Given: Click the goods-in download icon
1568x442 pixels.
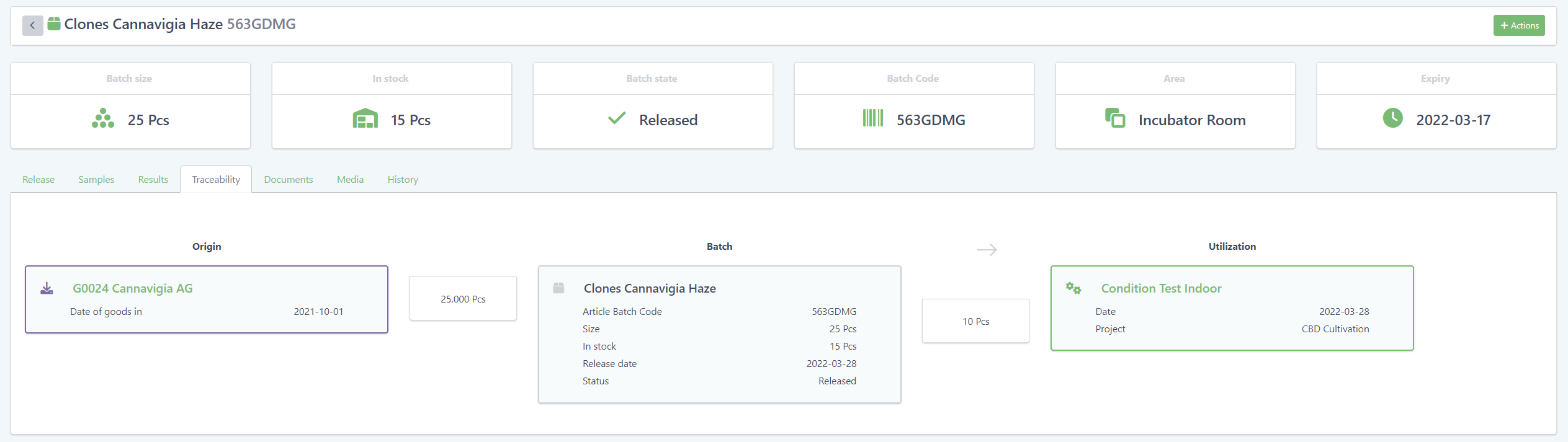Looking at the screenshot, I should pyautogui.click(x=47, y=288).
